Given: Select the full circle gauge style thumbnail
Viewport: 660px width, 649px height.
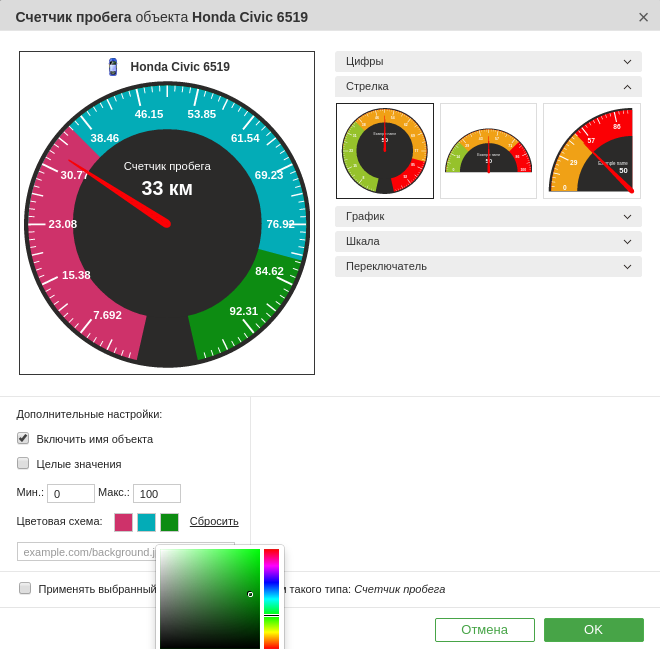Looking at the screenshot, I should pyautogui.click(x=385, y=151).
